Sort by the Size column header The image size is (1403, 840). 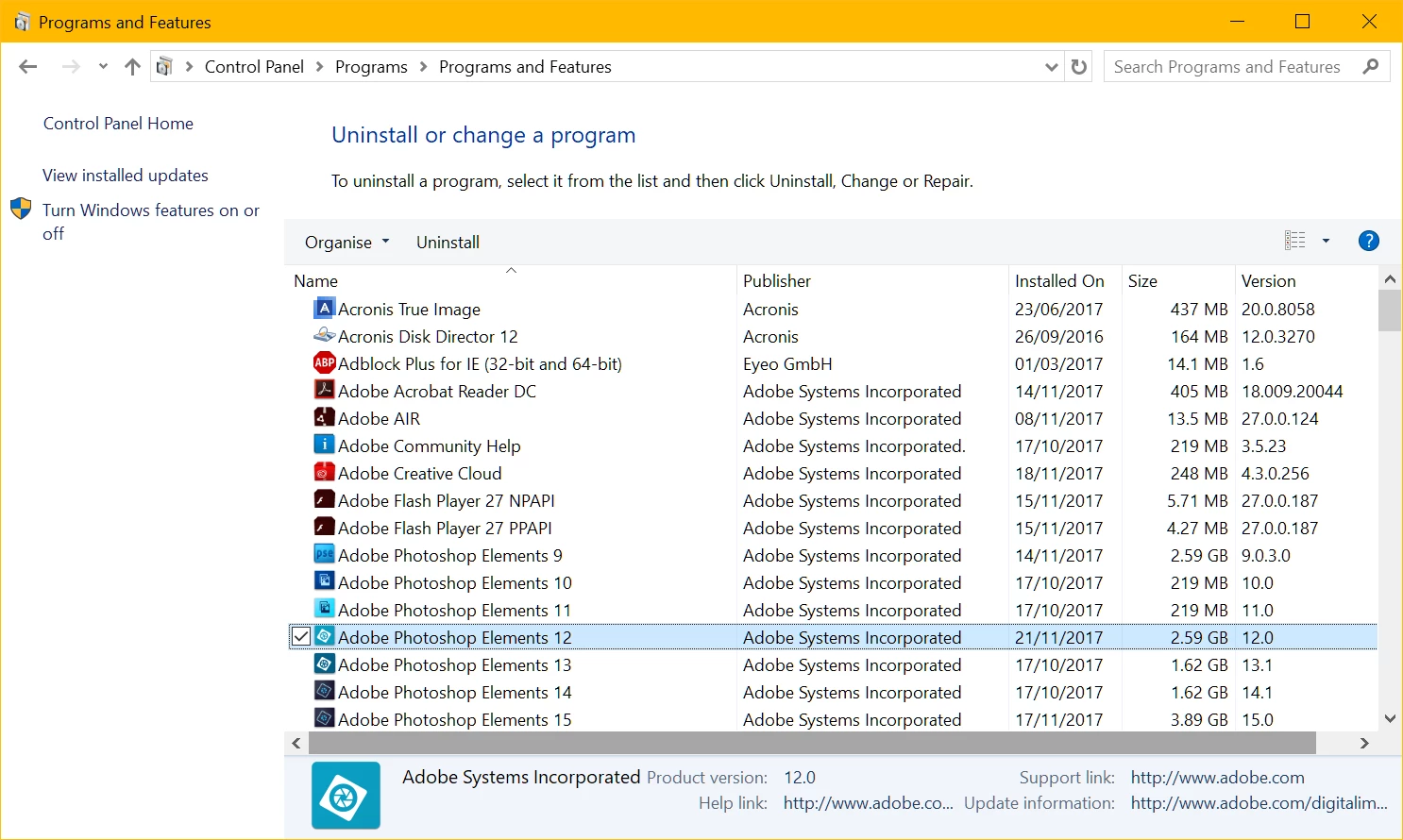tap(1178, 280)
